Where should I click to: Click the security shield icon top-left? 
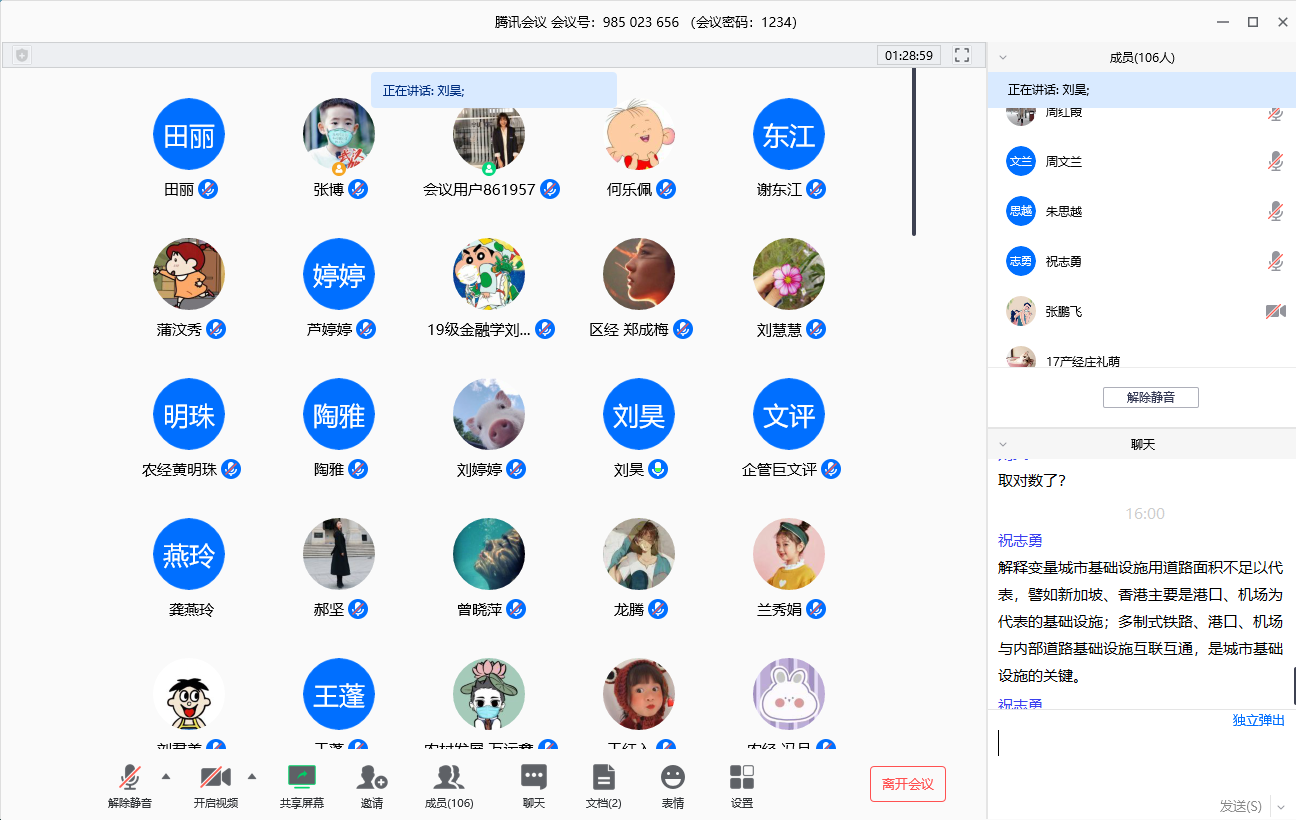pos(22,55)
